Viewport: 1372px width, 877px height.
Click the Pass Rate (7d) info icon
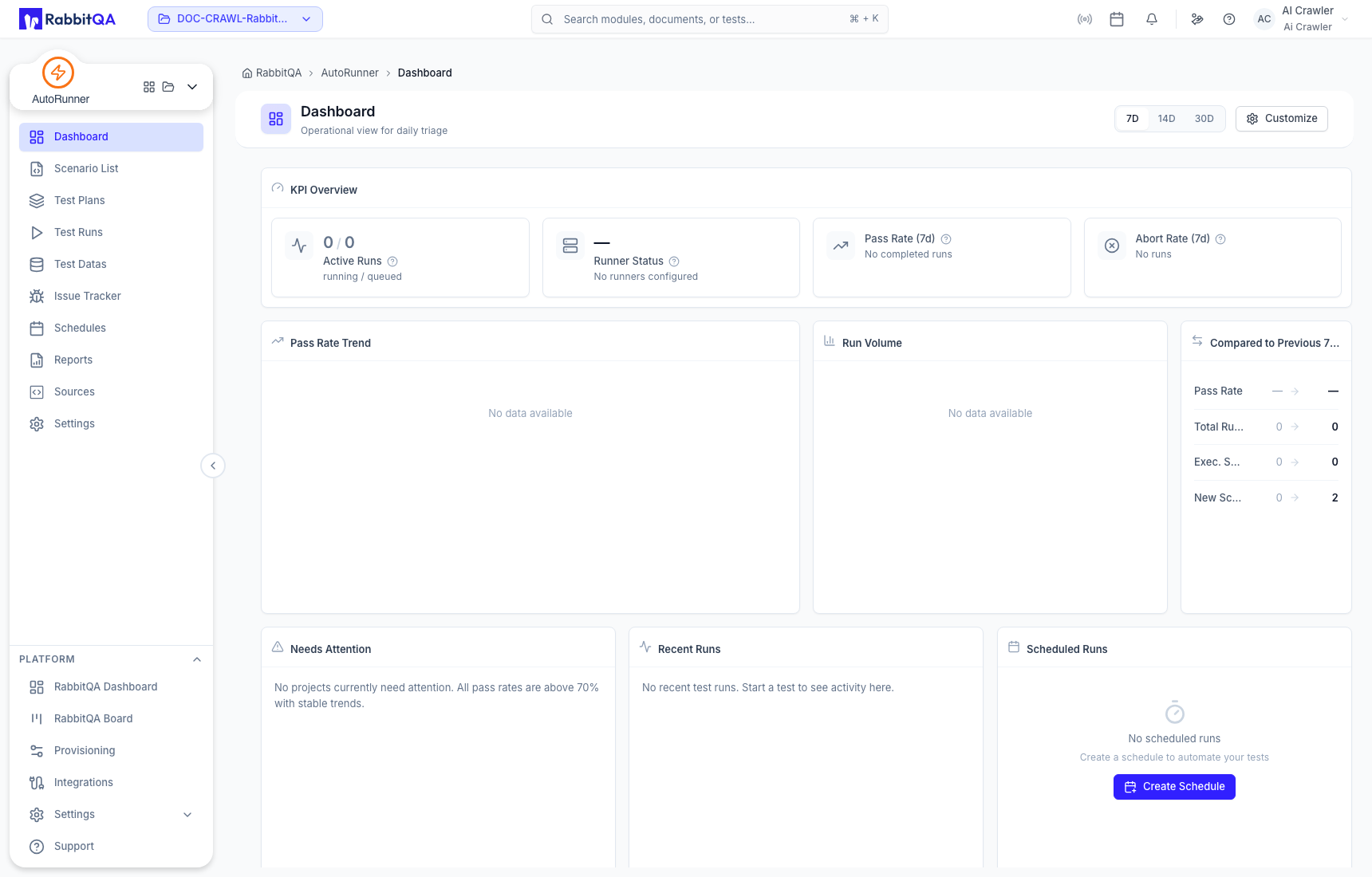(x=946, y=239)
